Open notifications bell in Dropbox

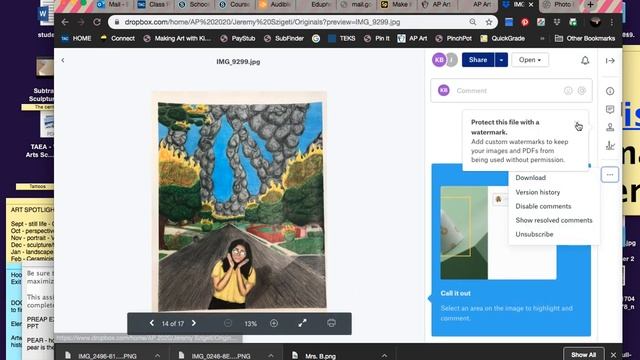click(x=585, y=60)
